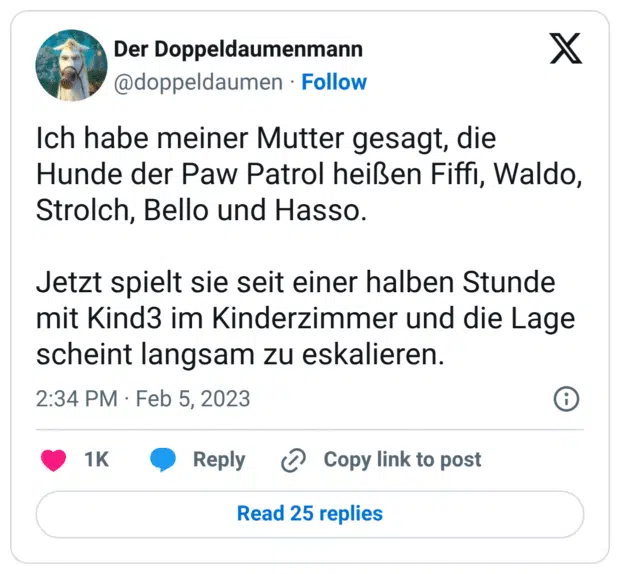Image resolution: width=620 pixels, height=574 pixels.
Task: Click the 1K likes count
Action: [96, 460]
